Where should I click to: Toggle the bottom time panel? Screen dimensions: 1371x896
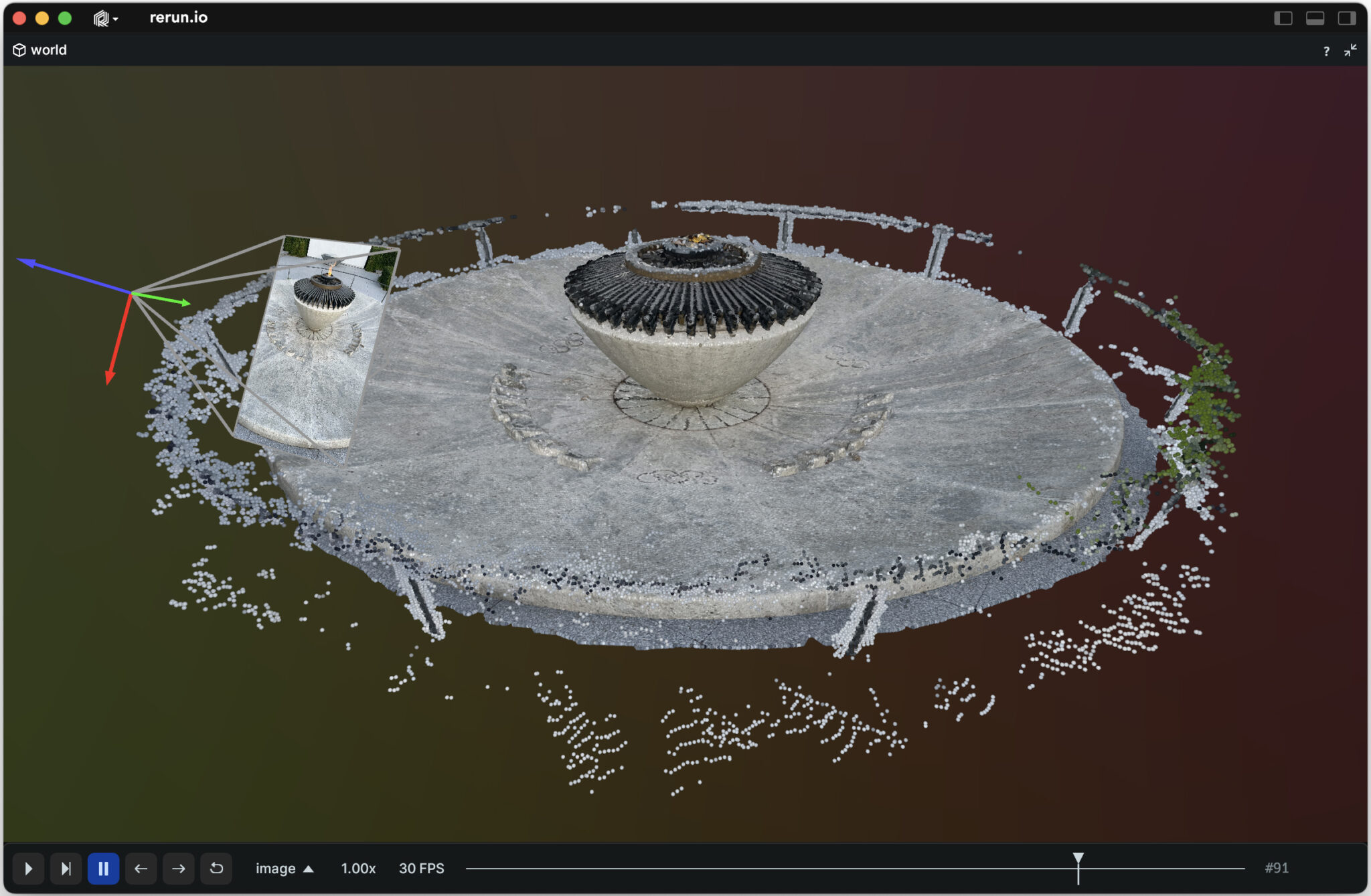[1315, 18]
